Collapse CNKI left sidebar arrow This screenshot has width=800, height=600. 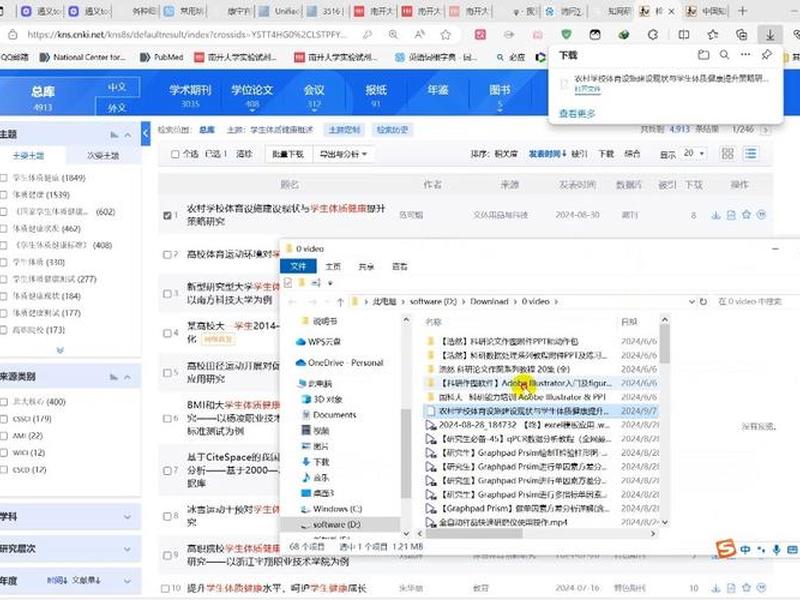tap(145, 134)
